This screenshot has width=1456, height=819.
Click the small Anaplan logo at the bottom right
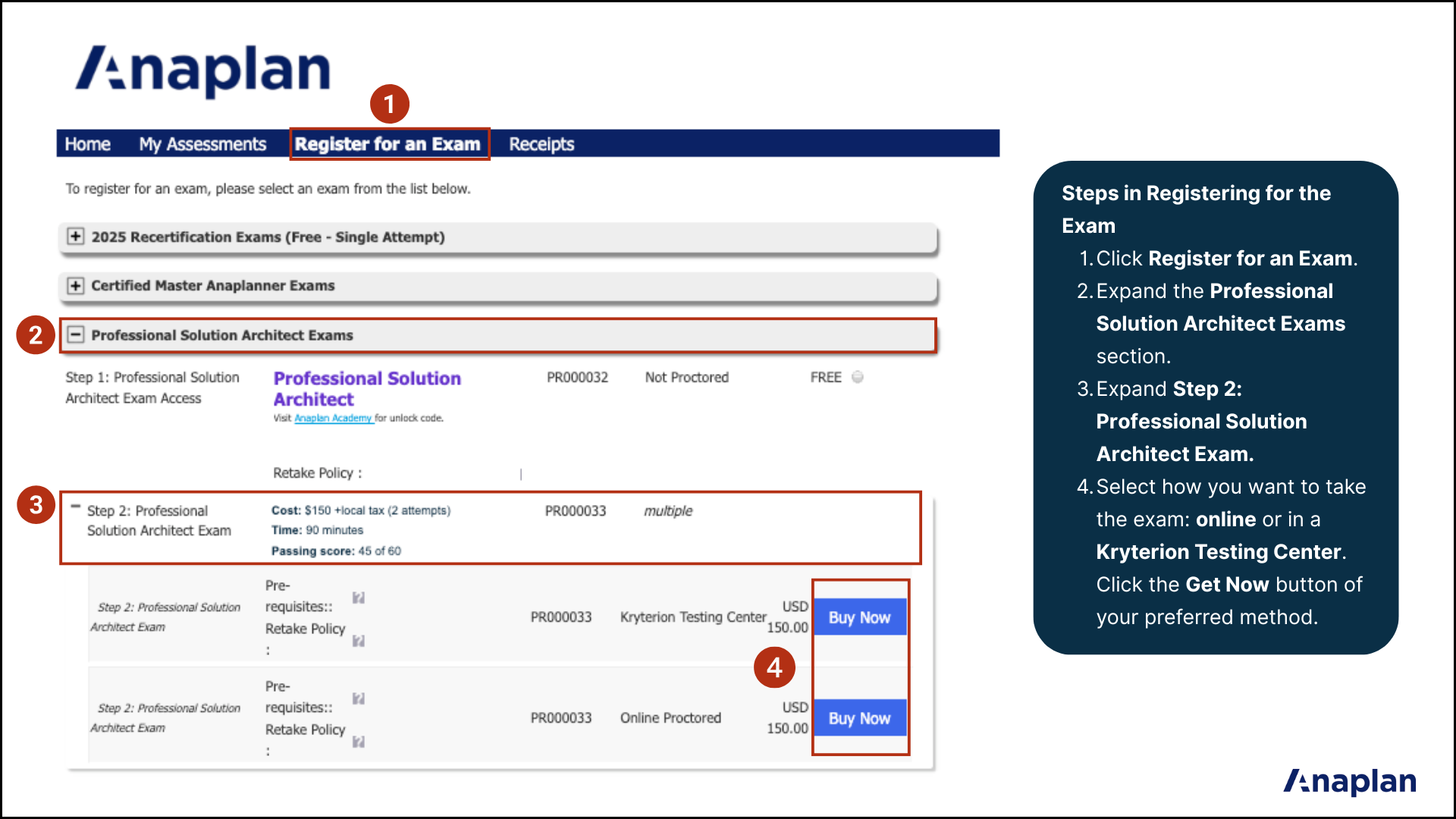pos(1350,782)
